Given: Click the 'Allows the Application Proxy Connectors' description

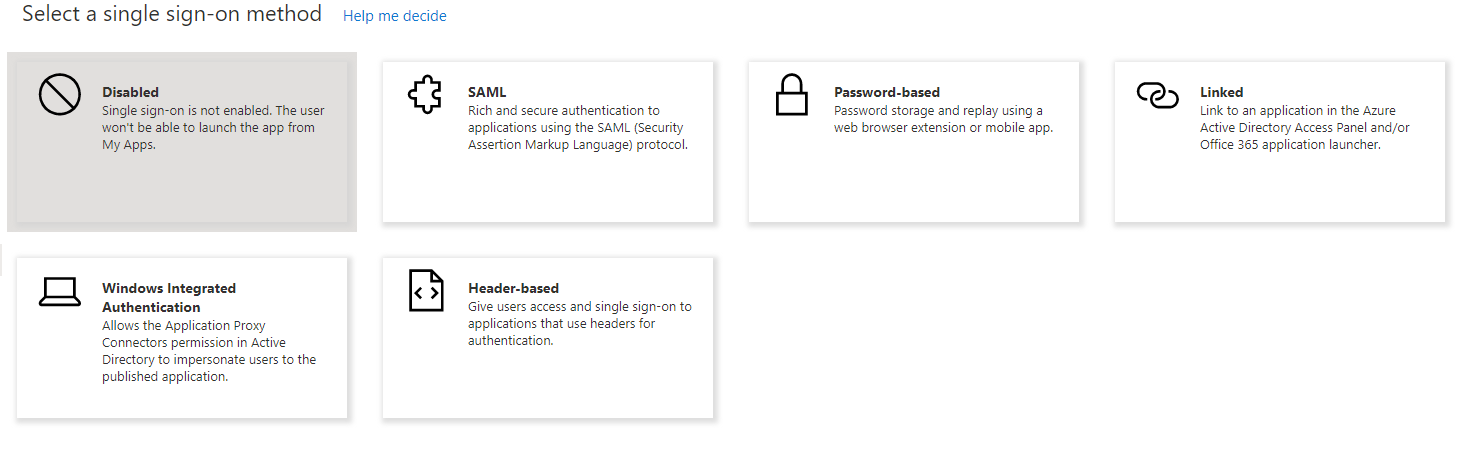Looking at the screenshot, I should pos(208,351).
